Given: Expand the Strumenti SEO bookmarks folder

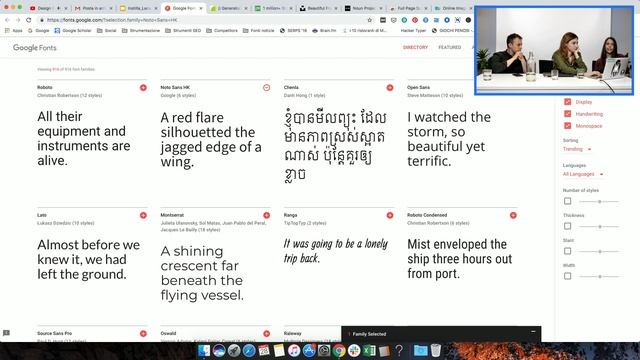Looking at the screenshot, I should coord(183,31).
